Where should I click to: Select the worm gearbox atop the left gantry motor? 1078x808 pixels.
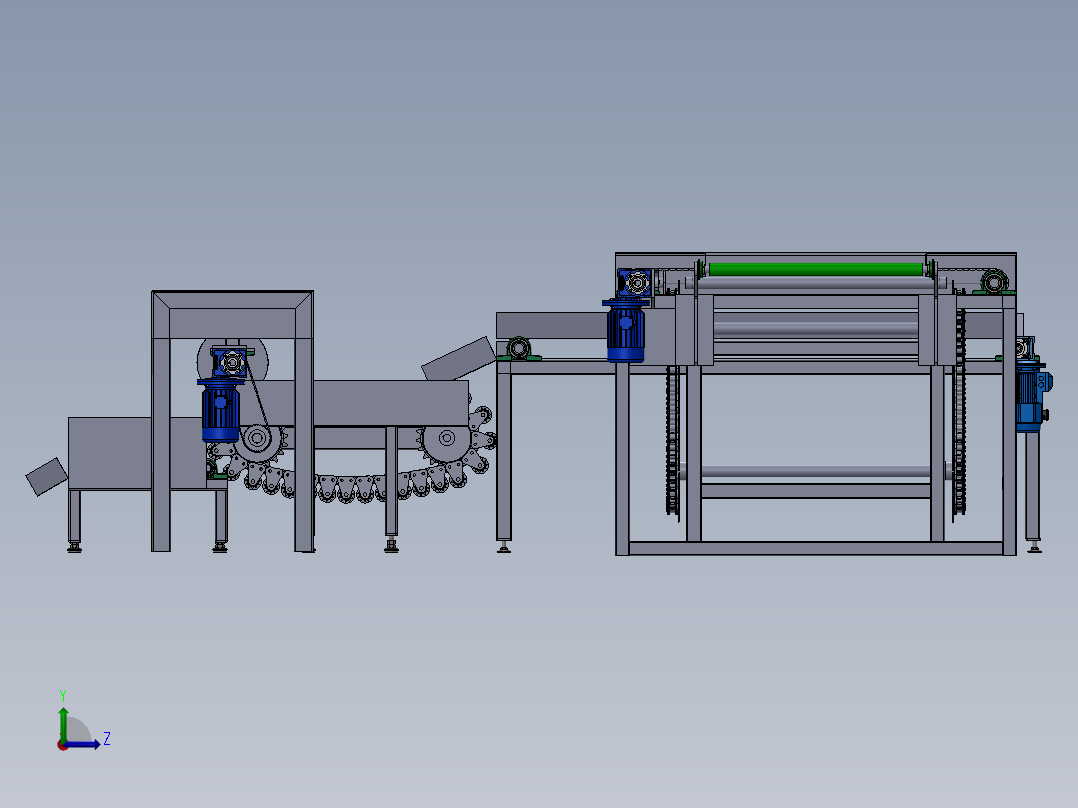coord(231,362)
